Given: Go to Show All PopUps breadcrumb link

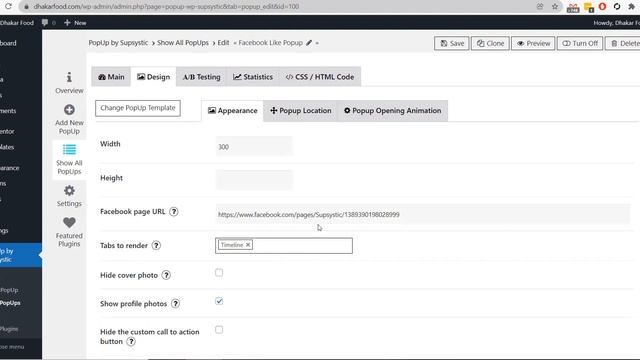Looking at the screenshot, I should coord(183,43).
